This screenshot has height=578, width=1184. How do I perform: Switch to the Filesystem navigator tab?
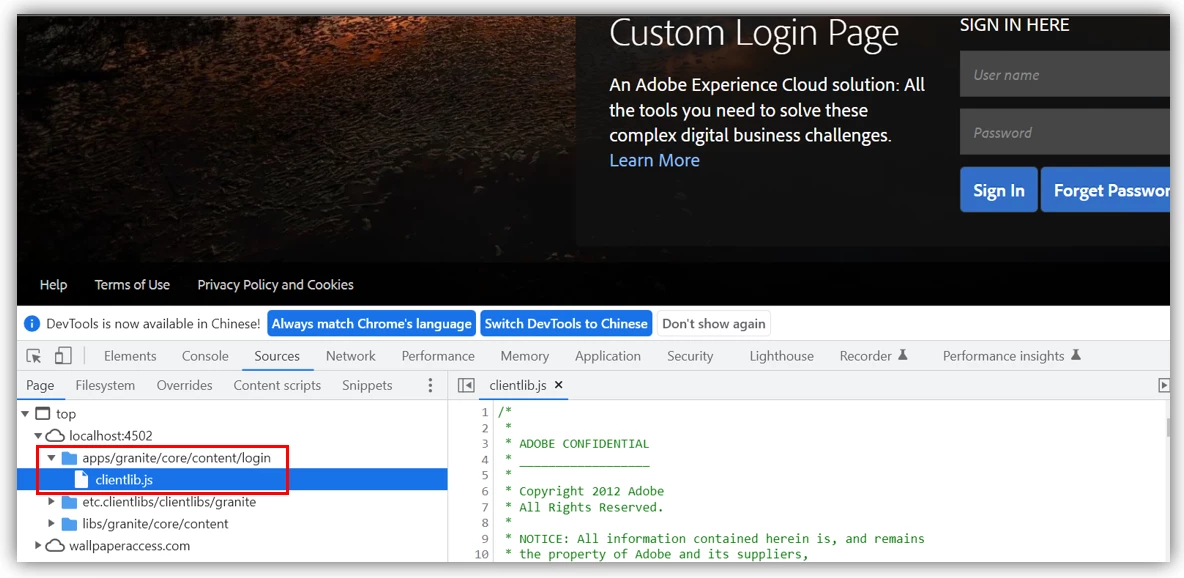[105, 385]
